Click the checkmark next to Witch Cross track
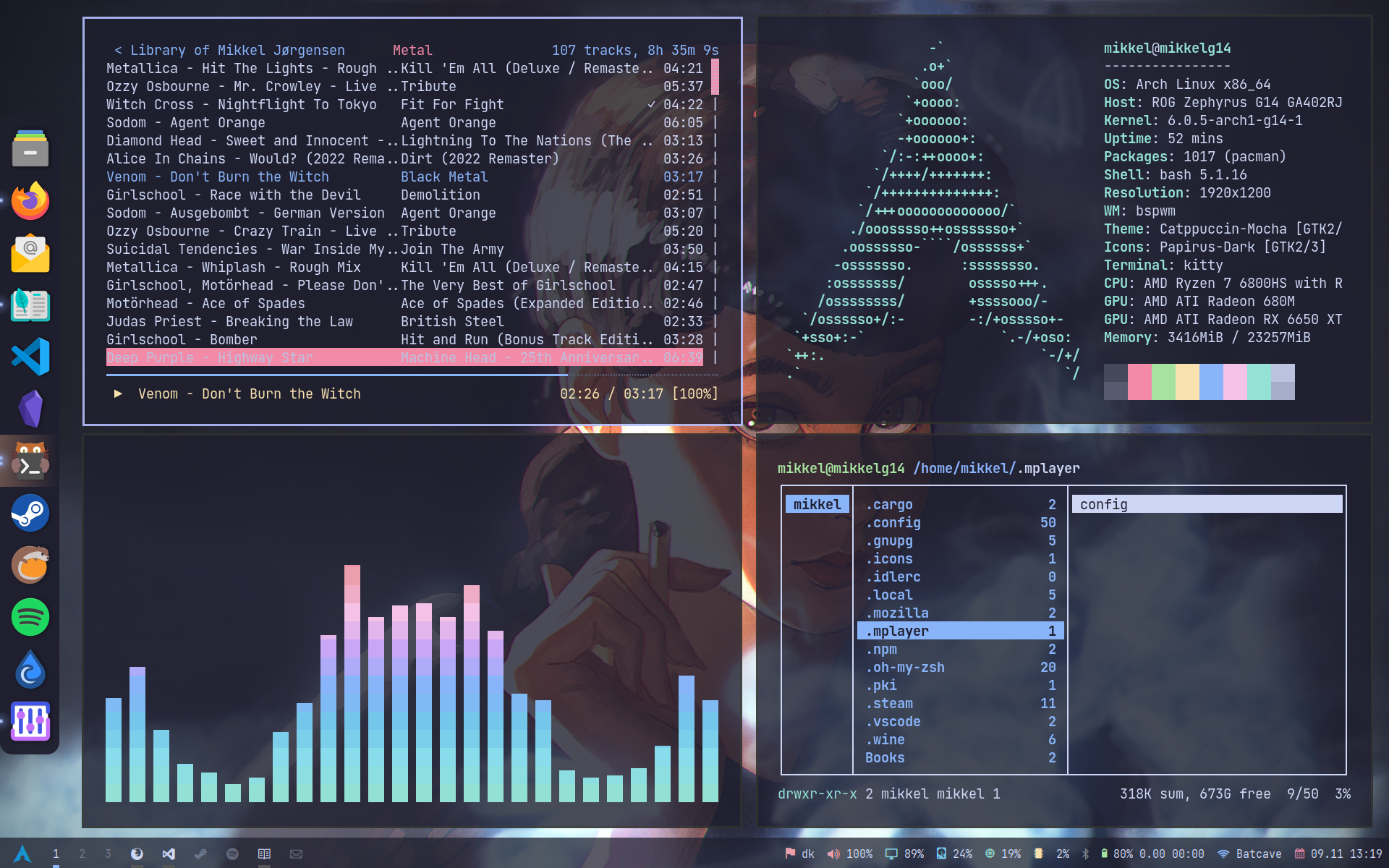1389x868 pixels. [x=653, y=104]
